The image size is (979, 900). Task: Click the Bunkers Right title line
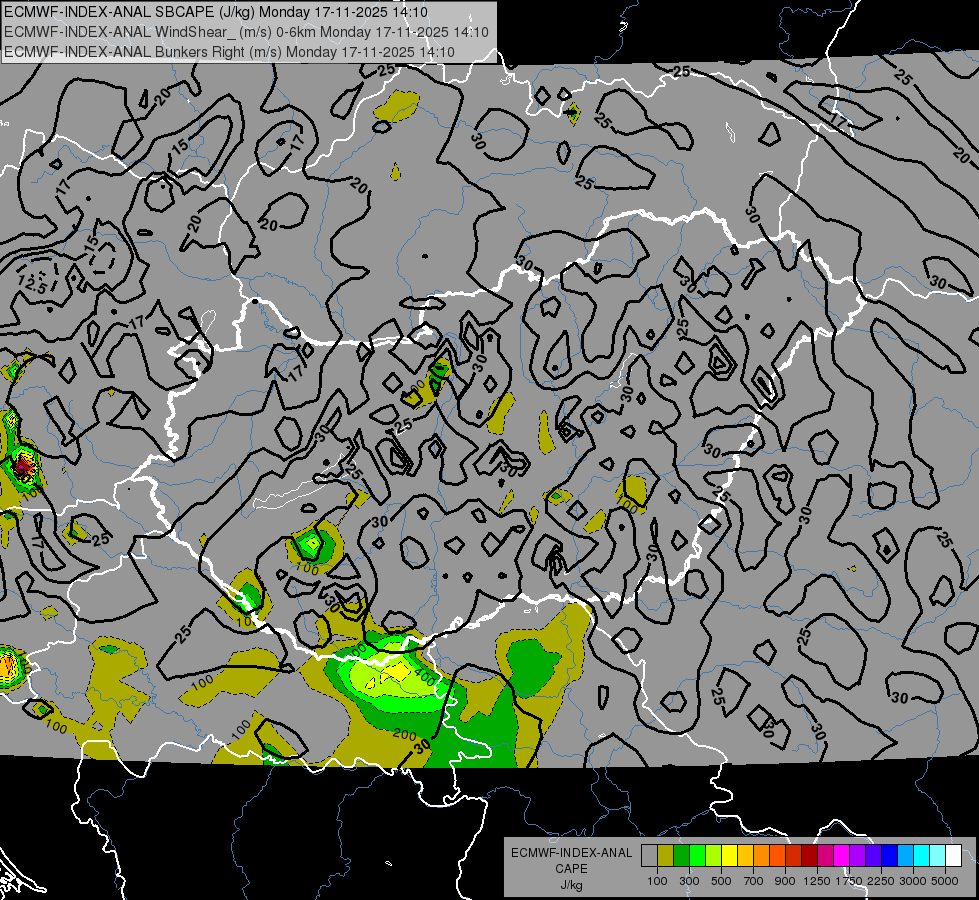pyautogui.click(x=229, y=52)
